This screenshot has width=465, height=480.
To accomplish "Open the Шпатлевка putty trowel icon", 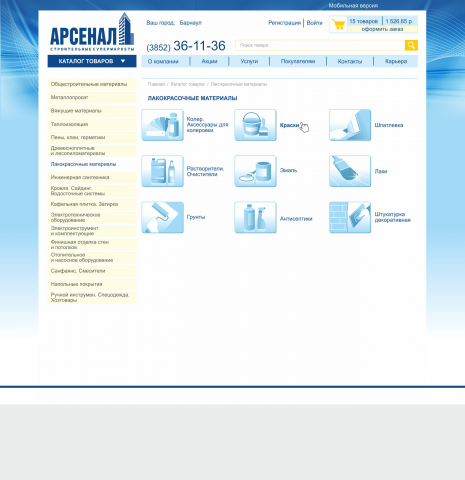I will tap(350, 125).
